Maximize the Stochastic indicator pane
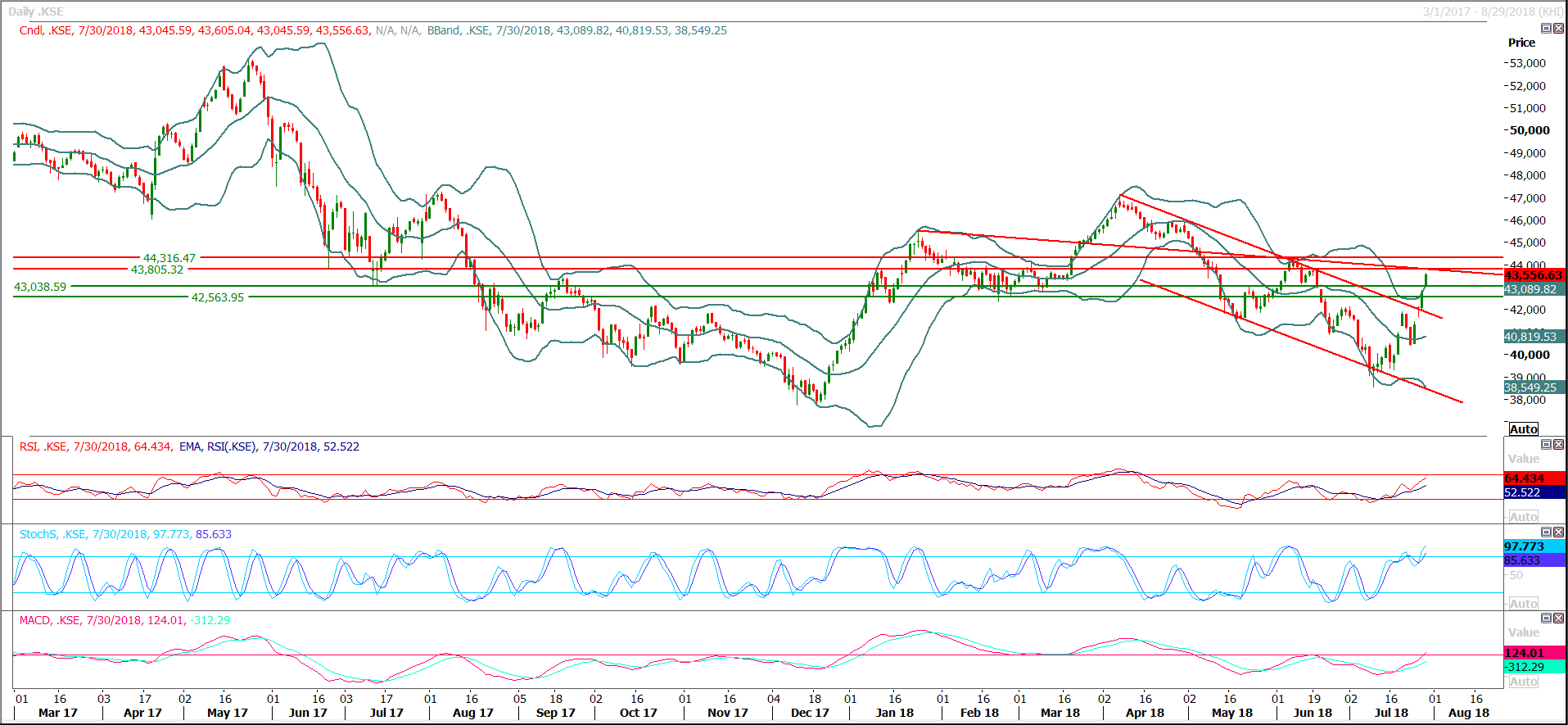Image resolution: width=1568 pixels, height=725 pixels. [1546, 532]
